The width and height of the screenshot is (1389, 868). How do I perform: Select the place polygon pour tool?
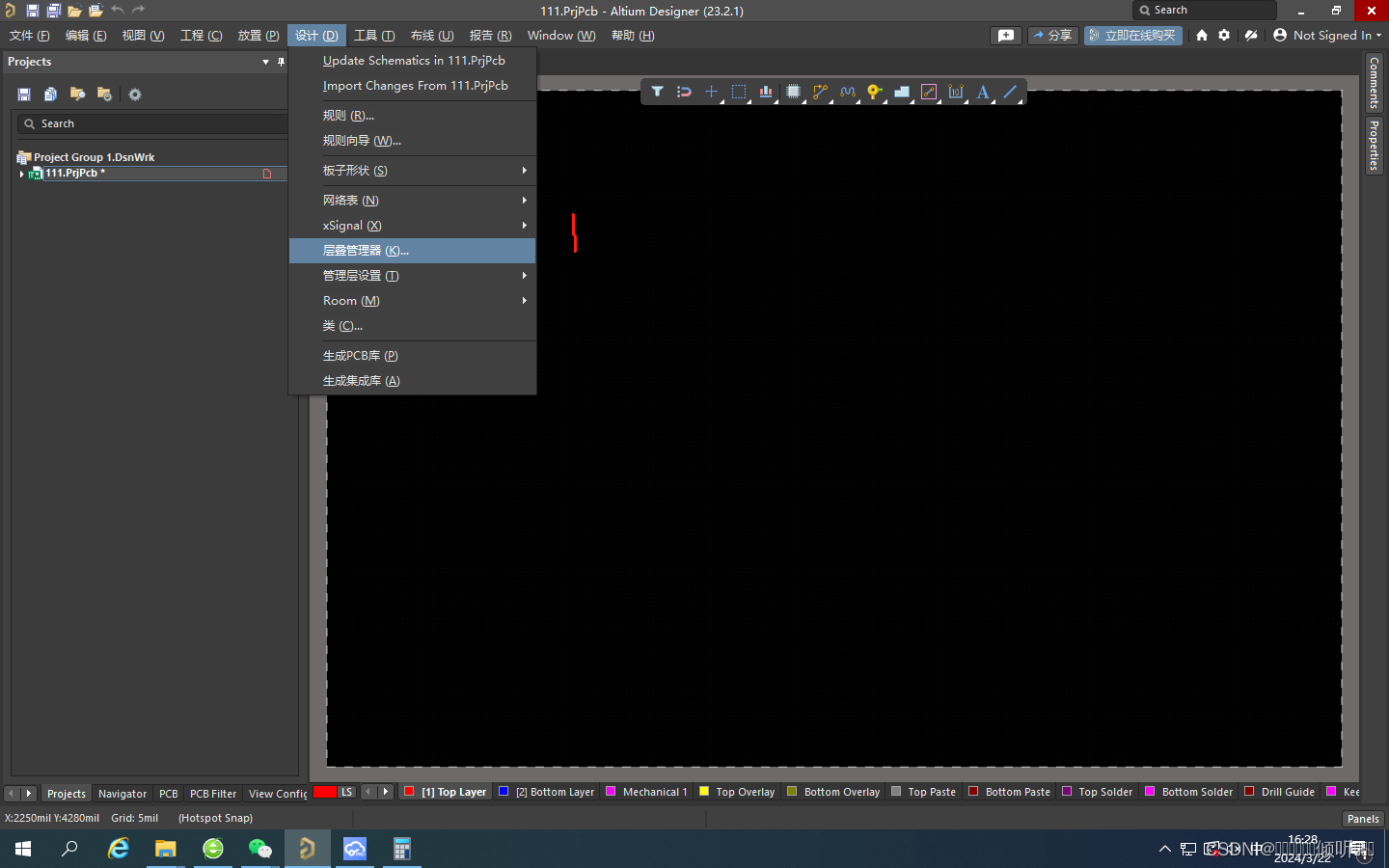point(902,92)
